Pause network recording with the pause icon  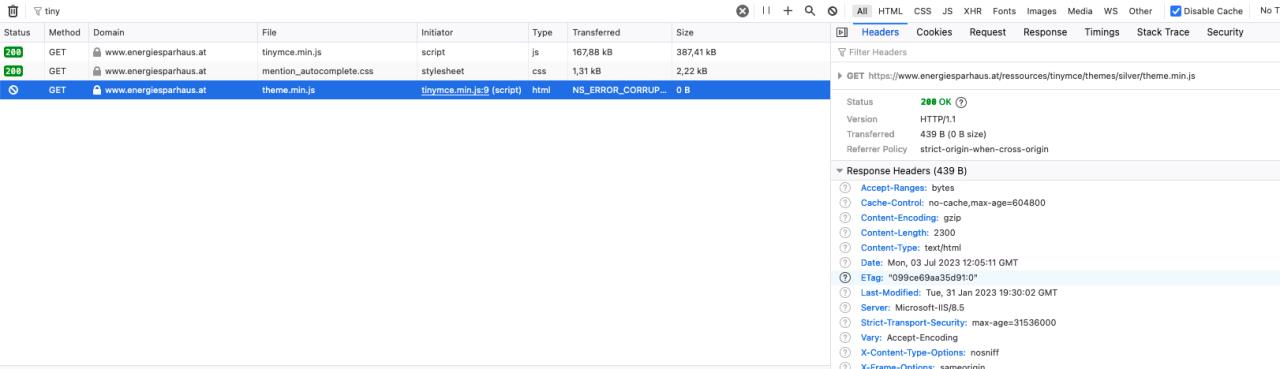(x=767, y=11)
